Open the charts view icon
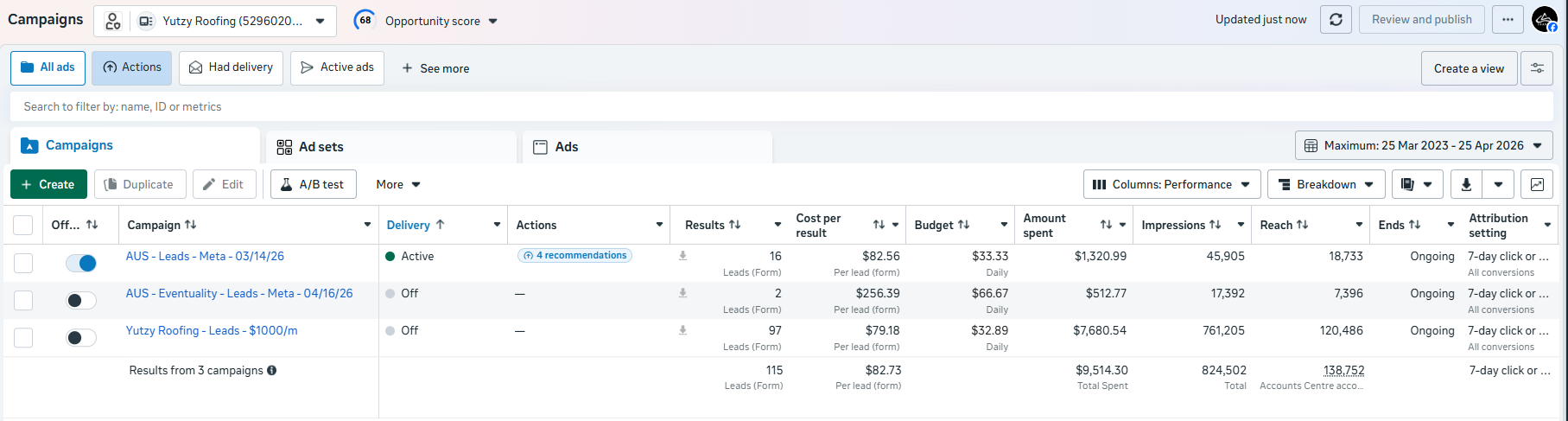Screen dimensions: 1568x421 click(x=1537, y=184)
